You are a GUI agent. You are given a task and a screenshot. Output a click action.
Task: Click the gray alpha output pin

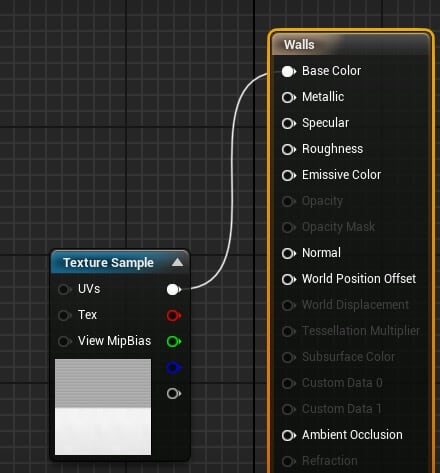(x=174, y=394)
